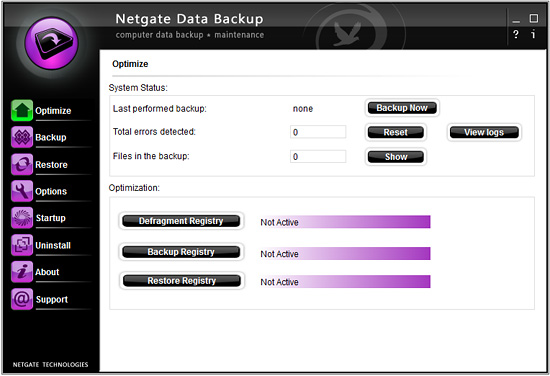Switch to the Startup section label
The width and height of the screenshot is (550, 376).
pyautogui.click(x=51, y=218)
